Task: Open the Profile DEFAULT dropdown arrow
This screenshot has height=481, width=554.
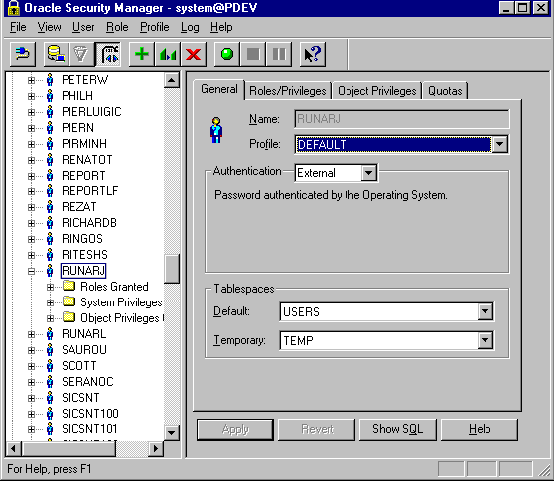Action: [x=500, y=144]
